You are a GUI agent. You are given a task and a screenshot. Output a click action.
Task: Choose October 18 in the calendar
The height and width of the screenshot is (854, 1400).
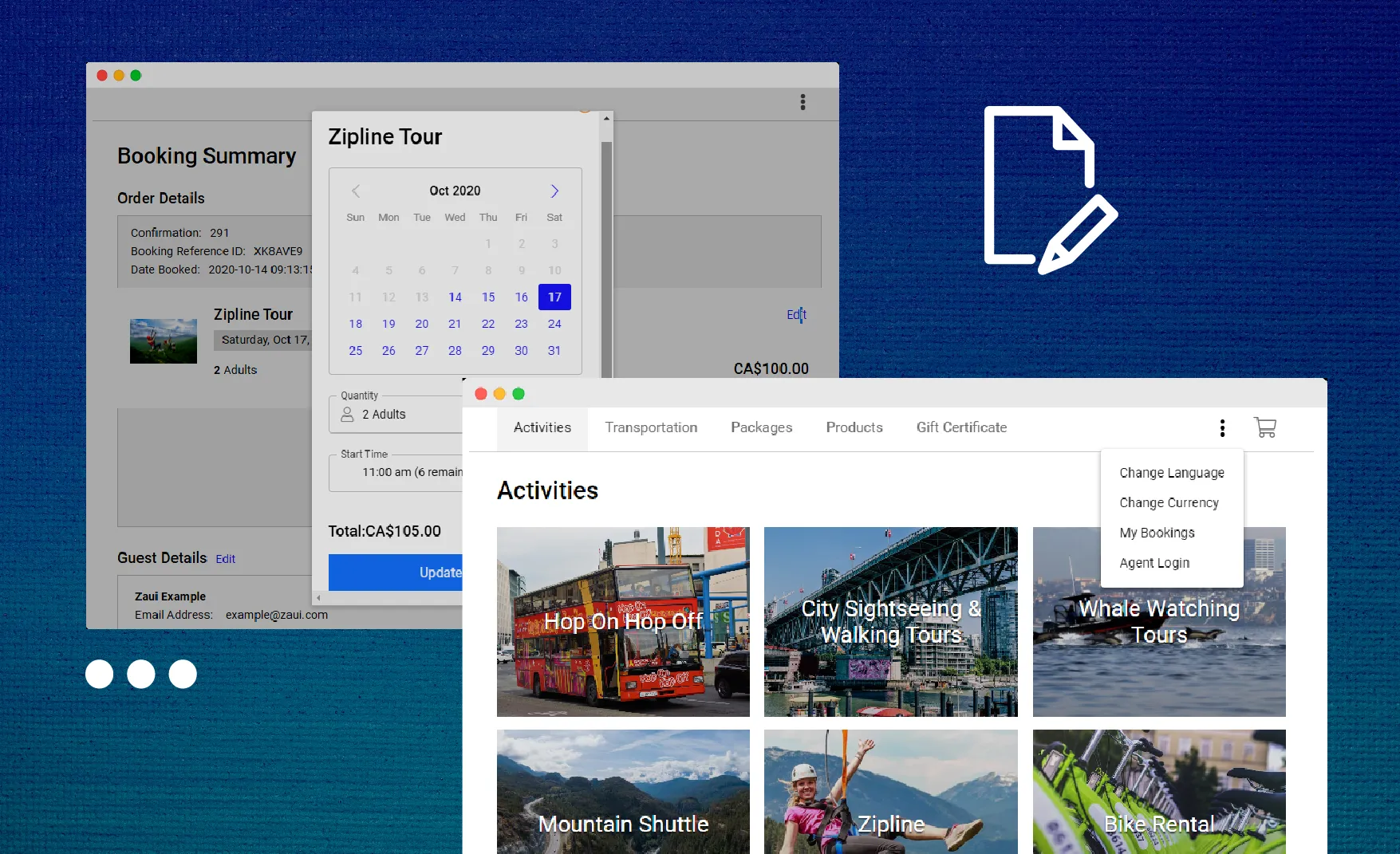point(356,324)
